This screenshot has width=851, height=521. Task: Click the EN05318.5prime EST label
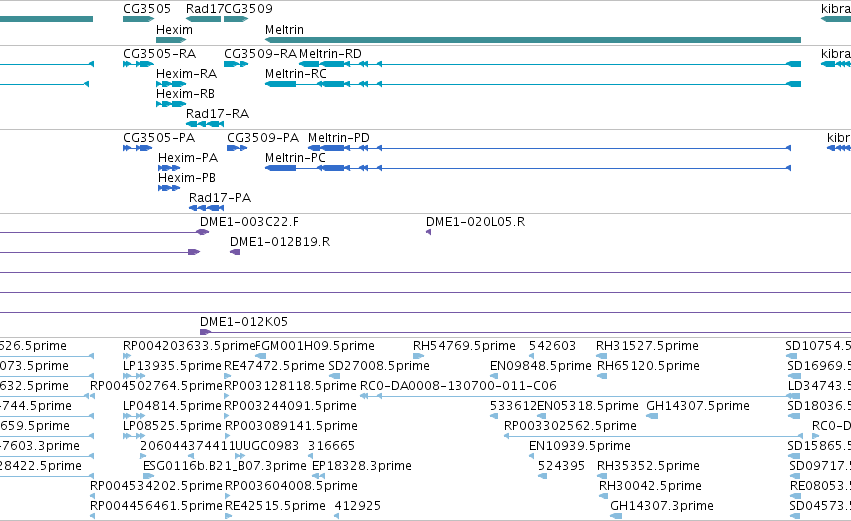click(588, 406)
